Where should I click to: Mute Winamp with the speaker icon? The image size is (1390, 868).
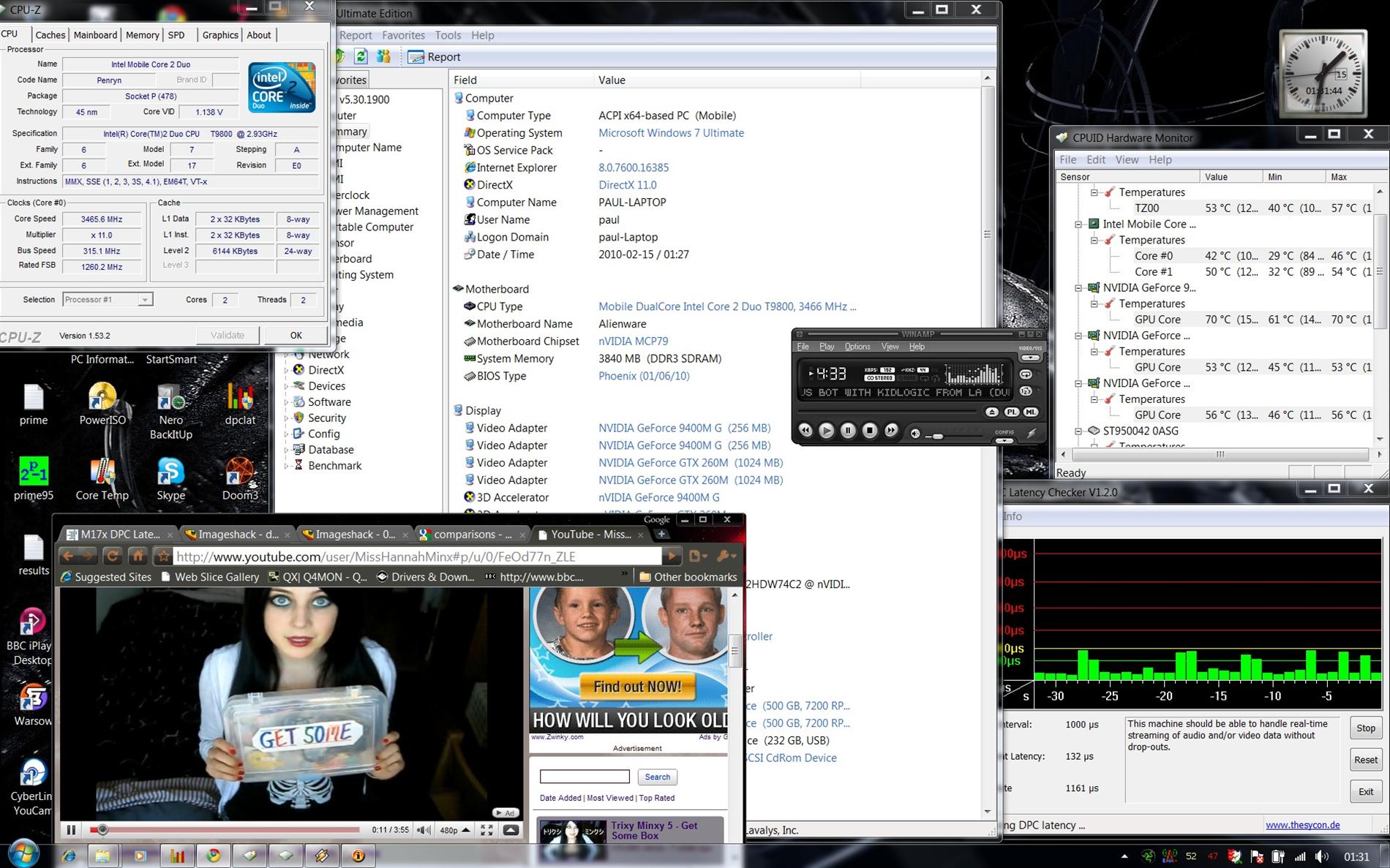(x=914, y=434)
